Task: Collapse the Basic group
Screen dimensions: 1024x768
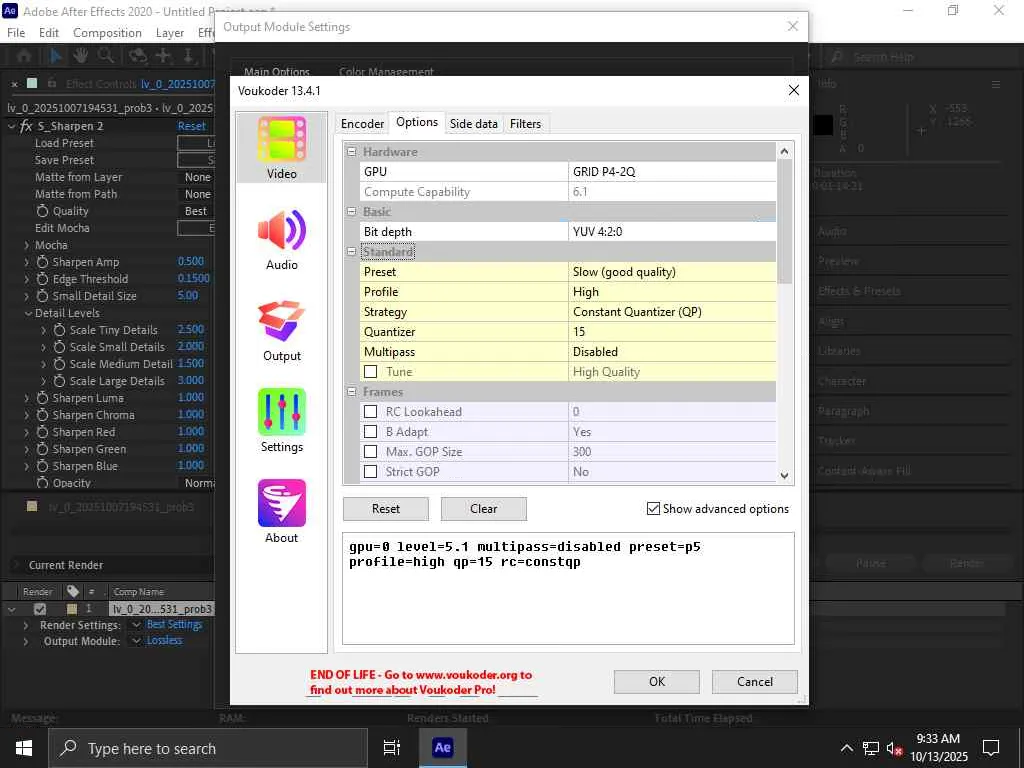Action: (x=351, y=212)
